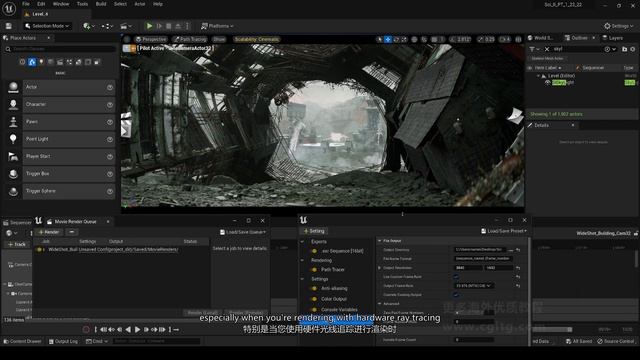Image resolution: width=640 pixels, height=360 pixels.
Task: Toggle the Anti-aliasing setting switch
Action: click(314, 288)
